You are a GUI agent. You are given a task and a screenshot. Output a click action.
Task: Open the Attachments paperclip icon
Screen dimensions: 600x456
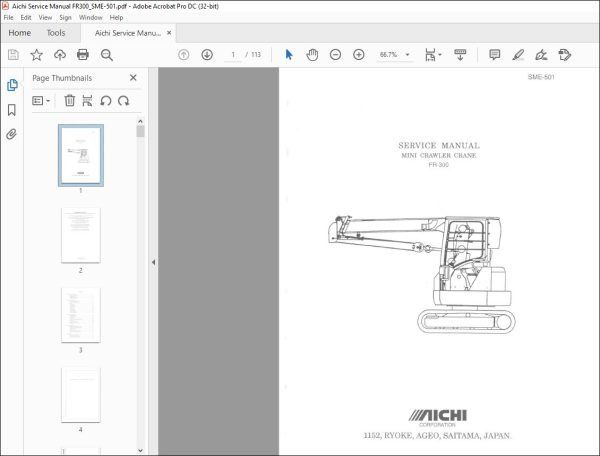[11, 134]
